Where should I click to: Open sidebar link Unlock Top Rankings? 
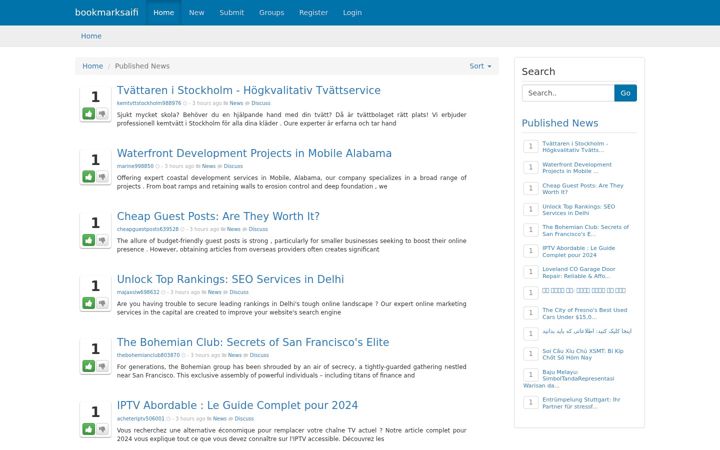tap(578, 209)
